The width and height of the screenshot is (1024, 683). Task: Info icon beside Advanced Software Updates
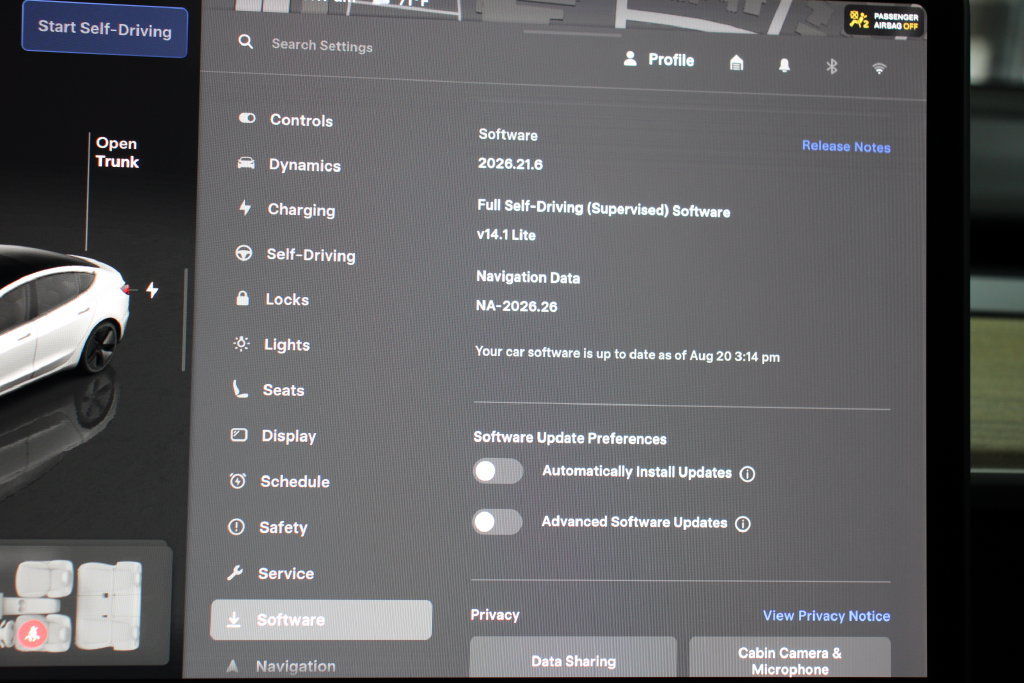(743, 524)
